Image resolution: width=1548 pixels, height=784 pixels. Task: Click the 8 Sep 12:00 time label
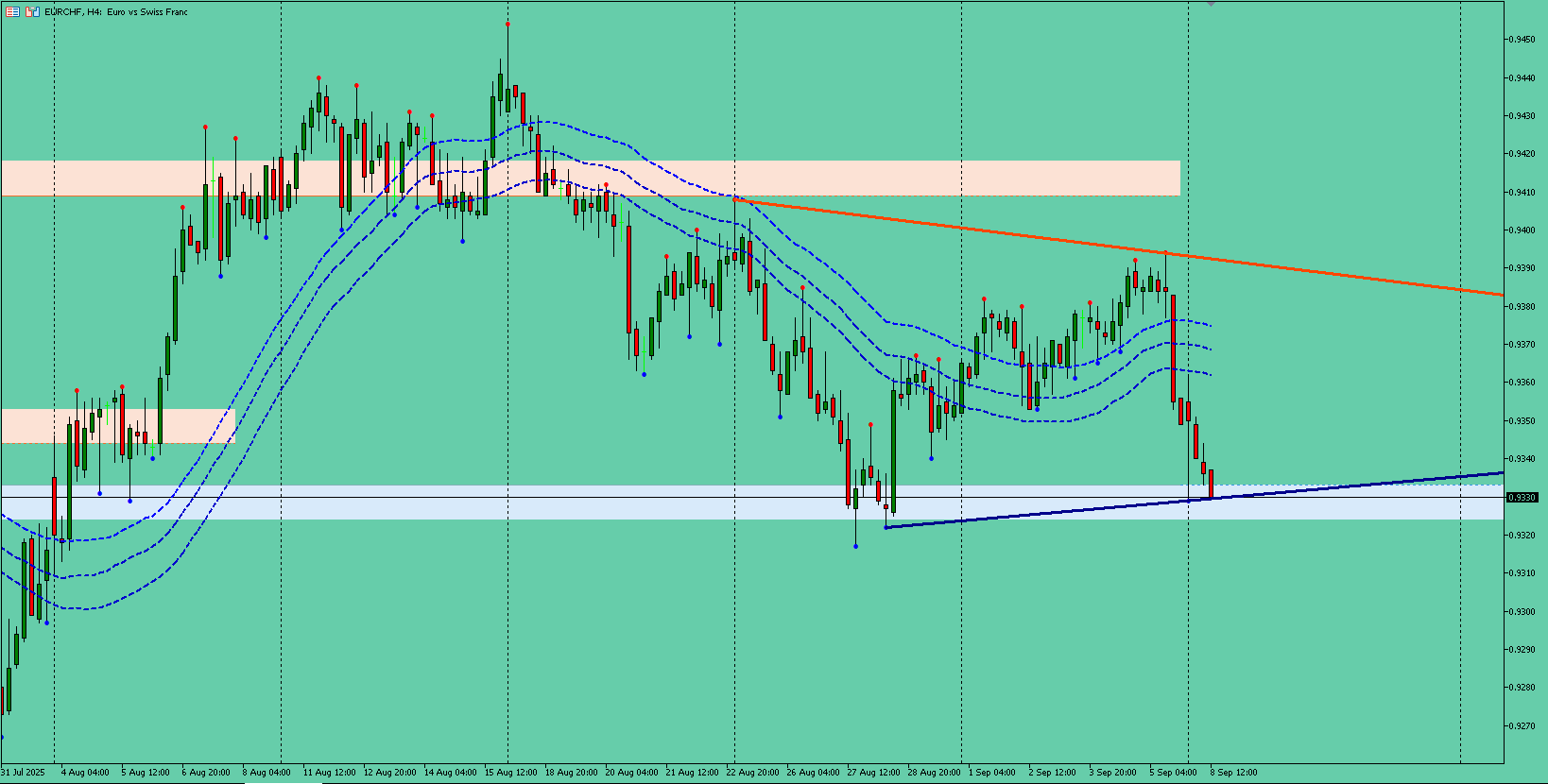[x=1234, y=773]
